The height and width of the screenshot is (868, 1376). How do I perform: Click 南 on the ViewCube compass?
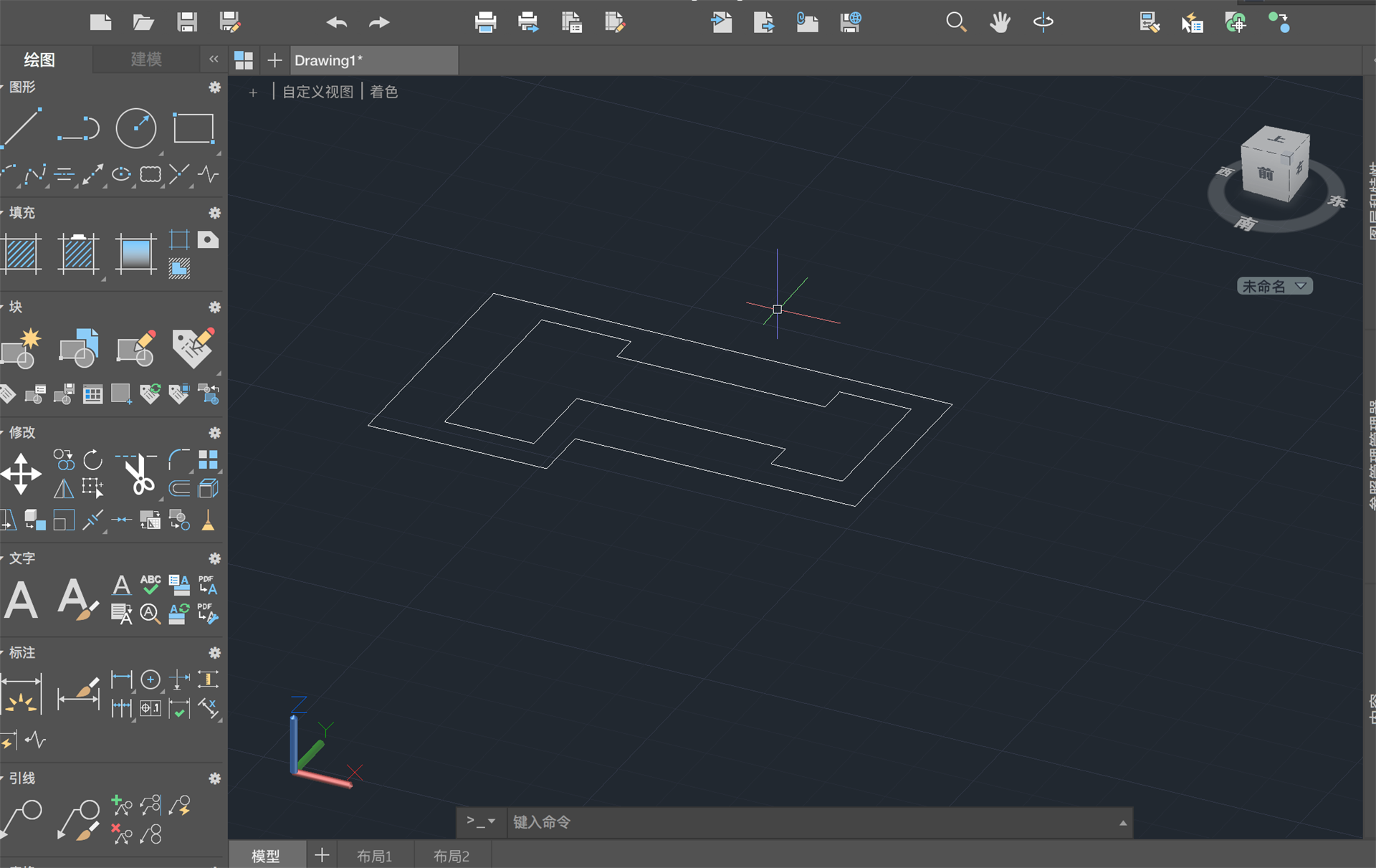point(1246,224)
